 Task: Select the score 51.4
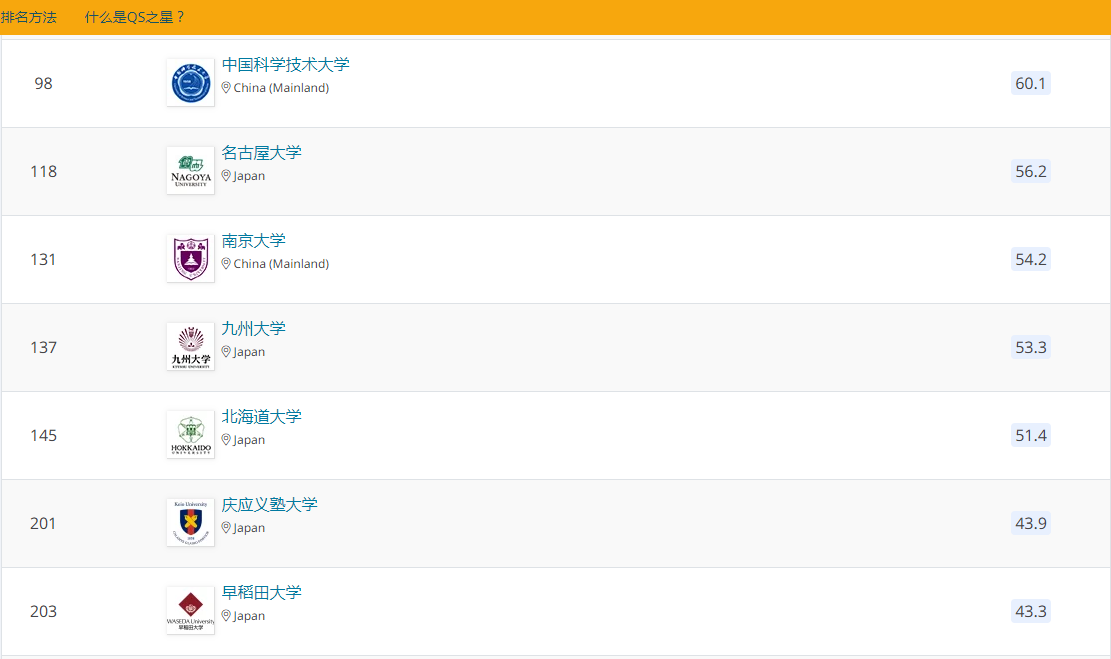(1030, 434)
